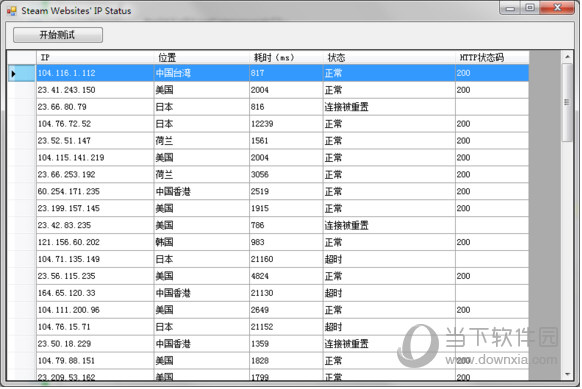582x389 pixels.
Task: Click time cell 12239
Action: (x=286, y=124)
